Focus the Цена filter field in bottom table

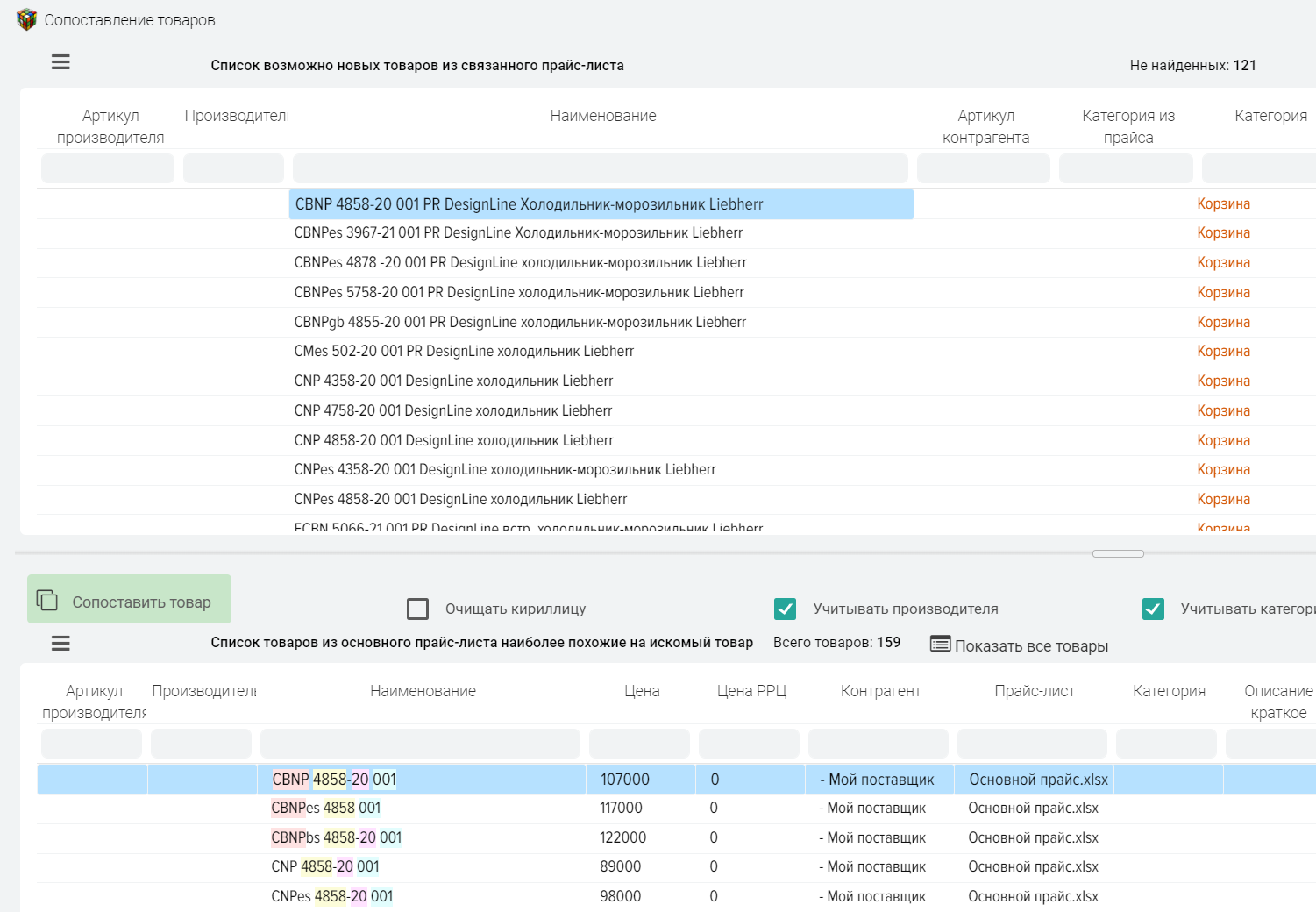coord(639,744)
